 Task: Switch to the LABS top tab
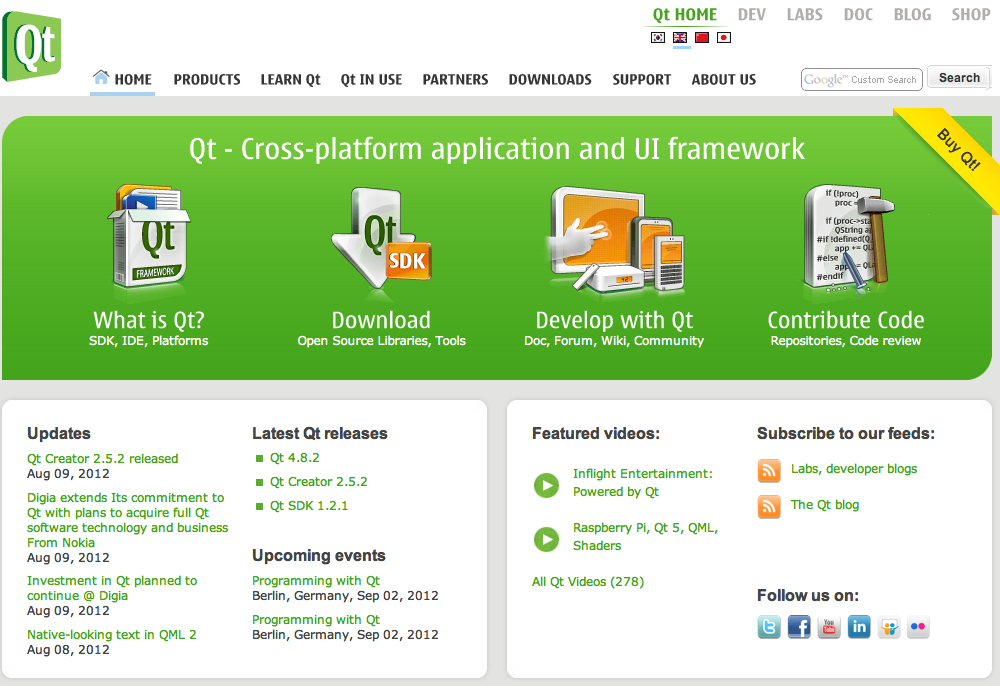point(804,15)
